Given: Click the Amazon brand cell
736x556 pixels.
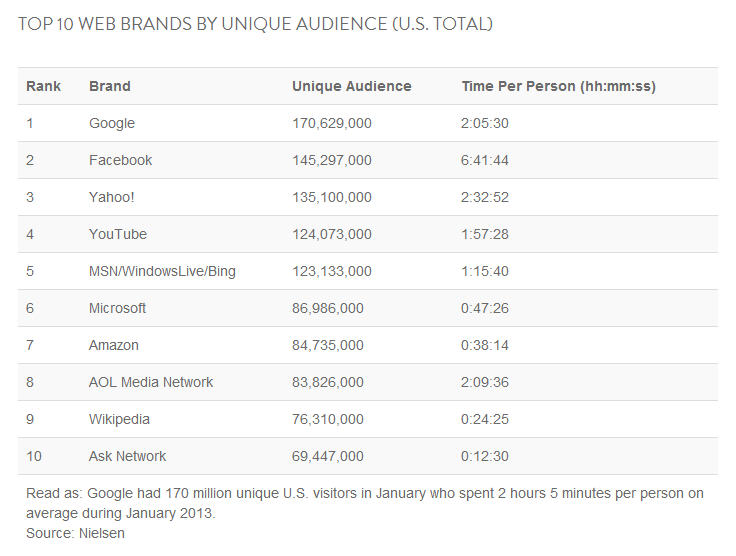Looking at the screenshot, I should click(x=114, y=345).
